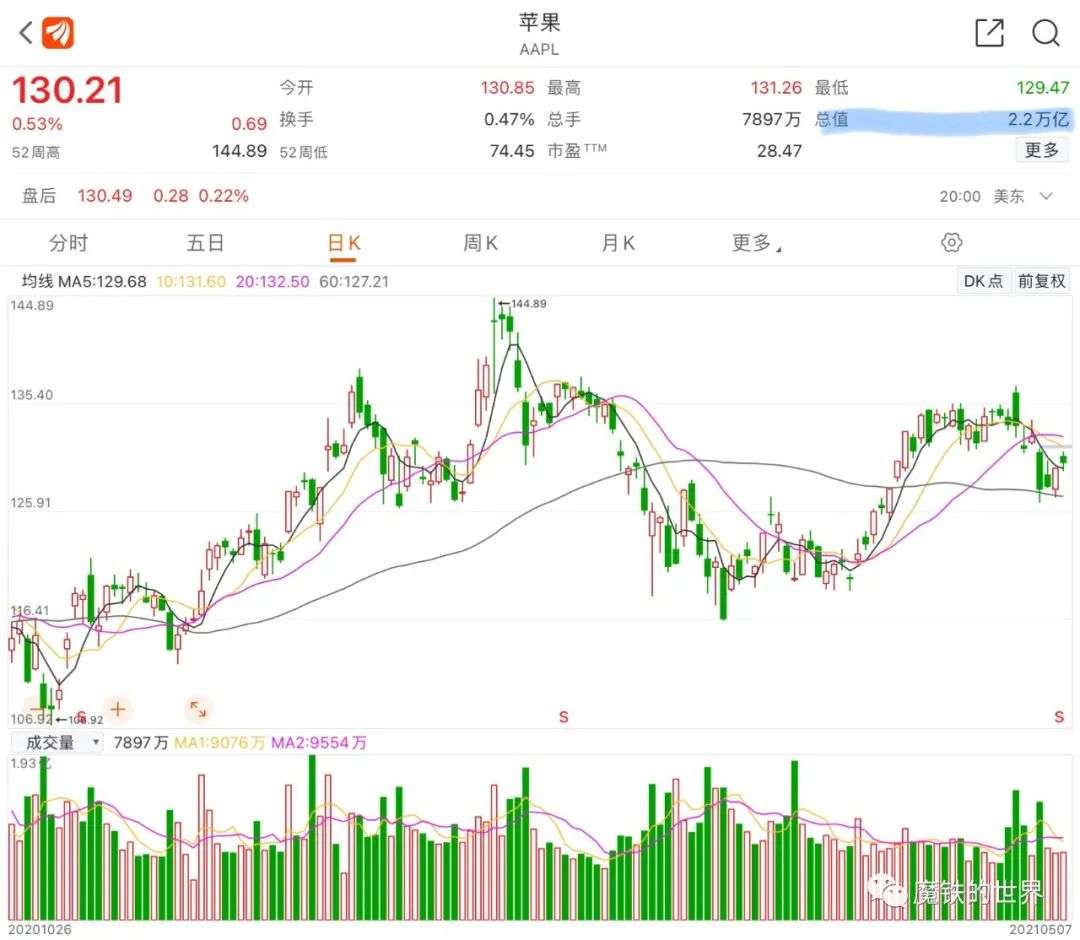Zoom in chart with plus icon
The image size is (1080, 940).
pos(117,710)
